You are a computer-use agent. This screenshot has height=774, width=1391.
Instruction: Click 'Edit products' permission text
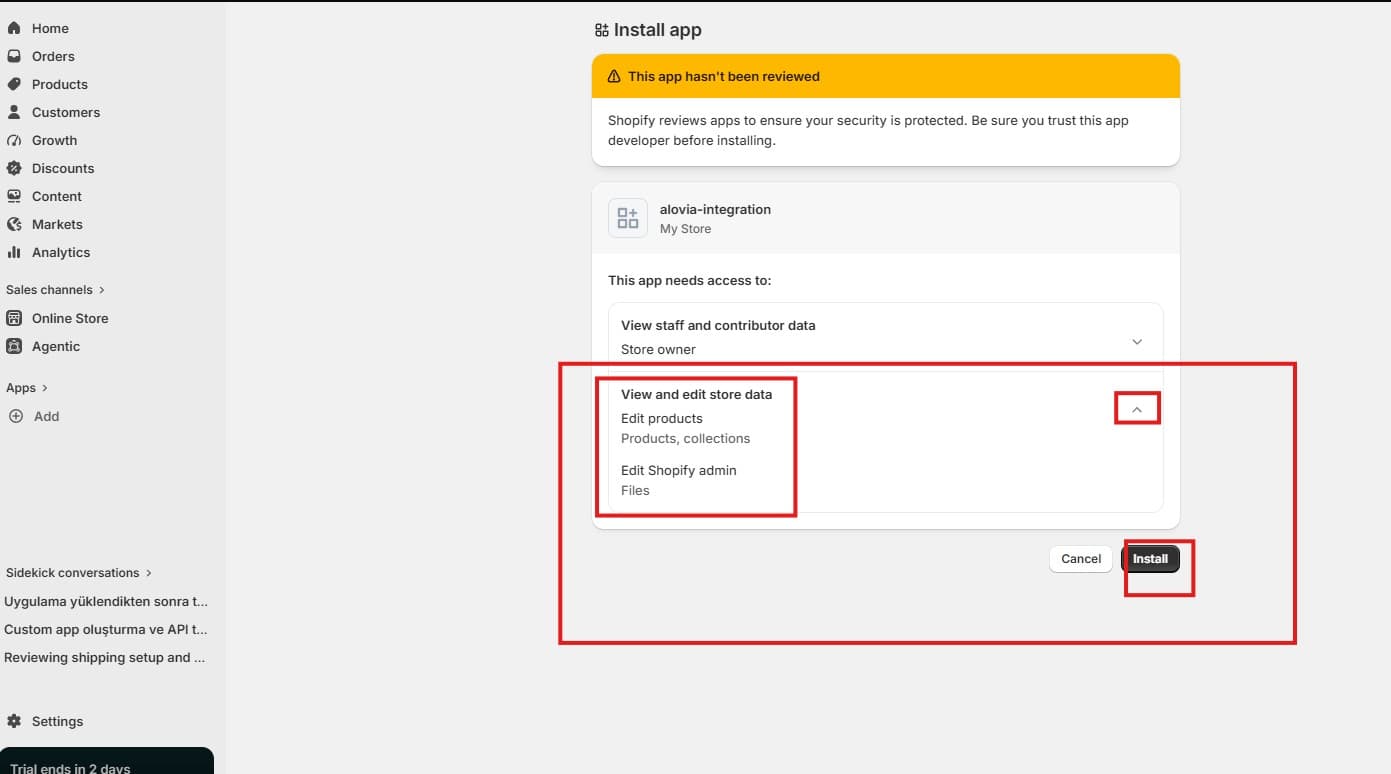pyautogui.click(x=662, y=418)
